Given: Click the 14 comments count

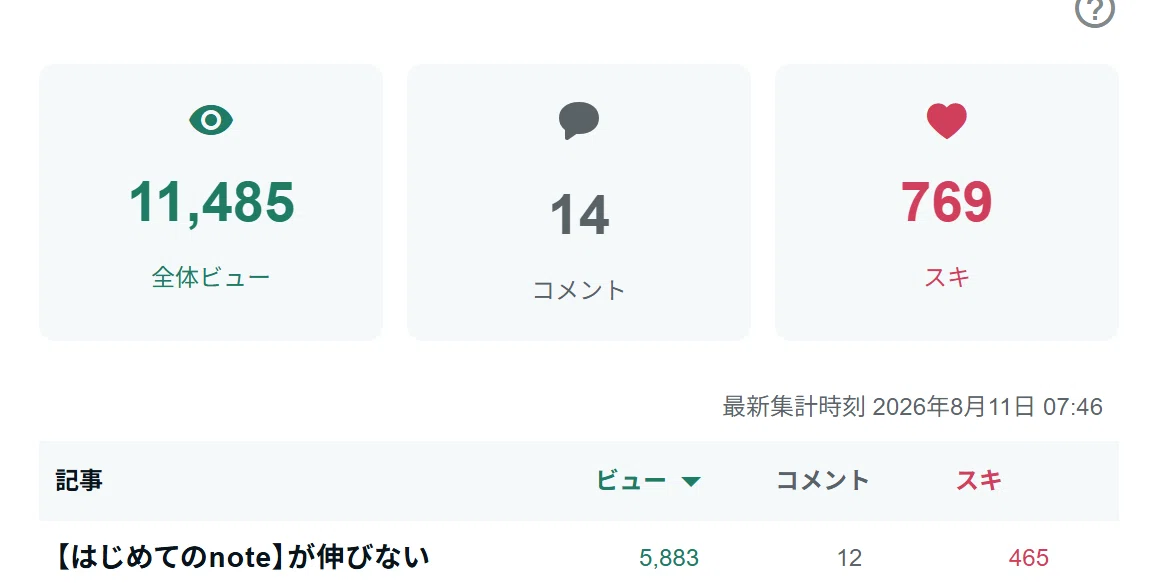Looking at the screenshot, I should point(579,215).
